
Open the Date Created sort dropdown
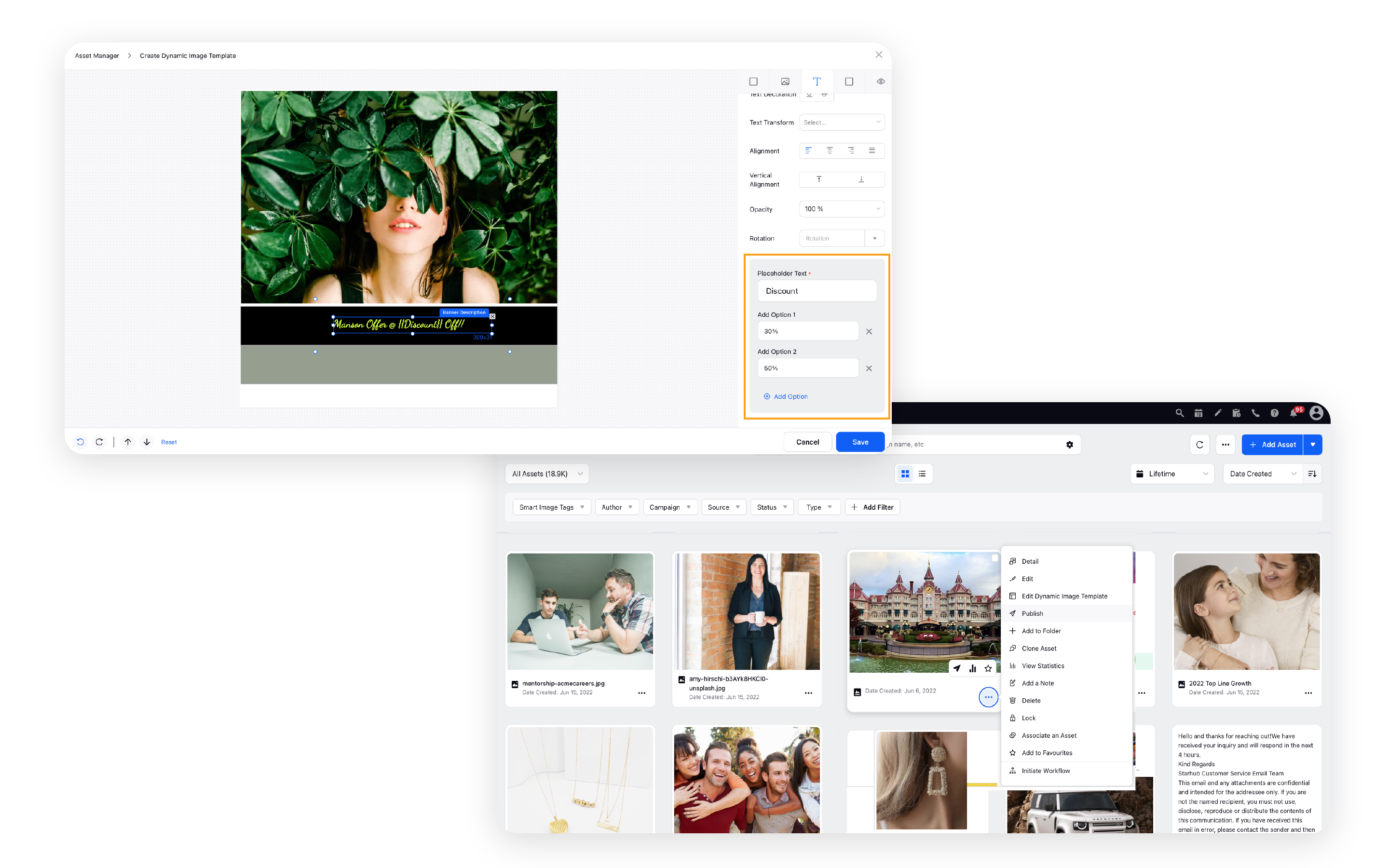1262,474
